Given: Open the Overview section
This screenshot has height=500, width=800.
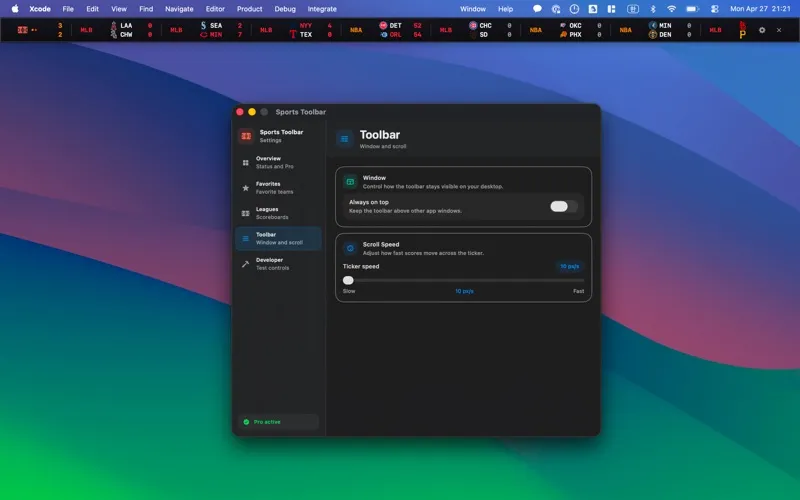Looking at the screenshot, I should [279, 162].
